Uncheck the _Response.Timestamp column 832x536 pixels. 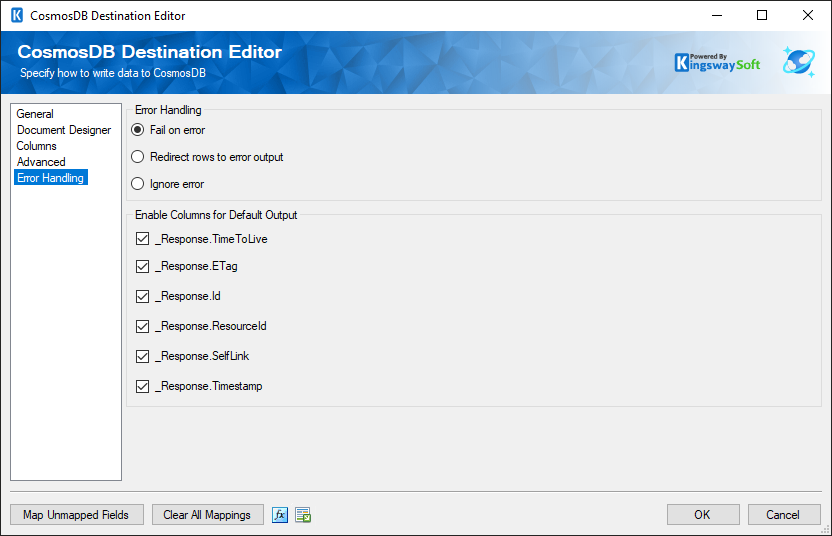(142, 386)
